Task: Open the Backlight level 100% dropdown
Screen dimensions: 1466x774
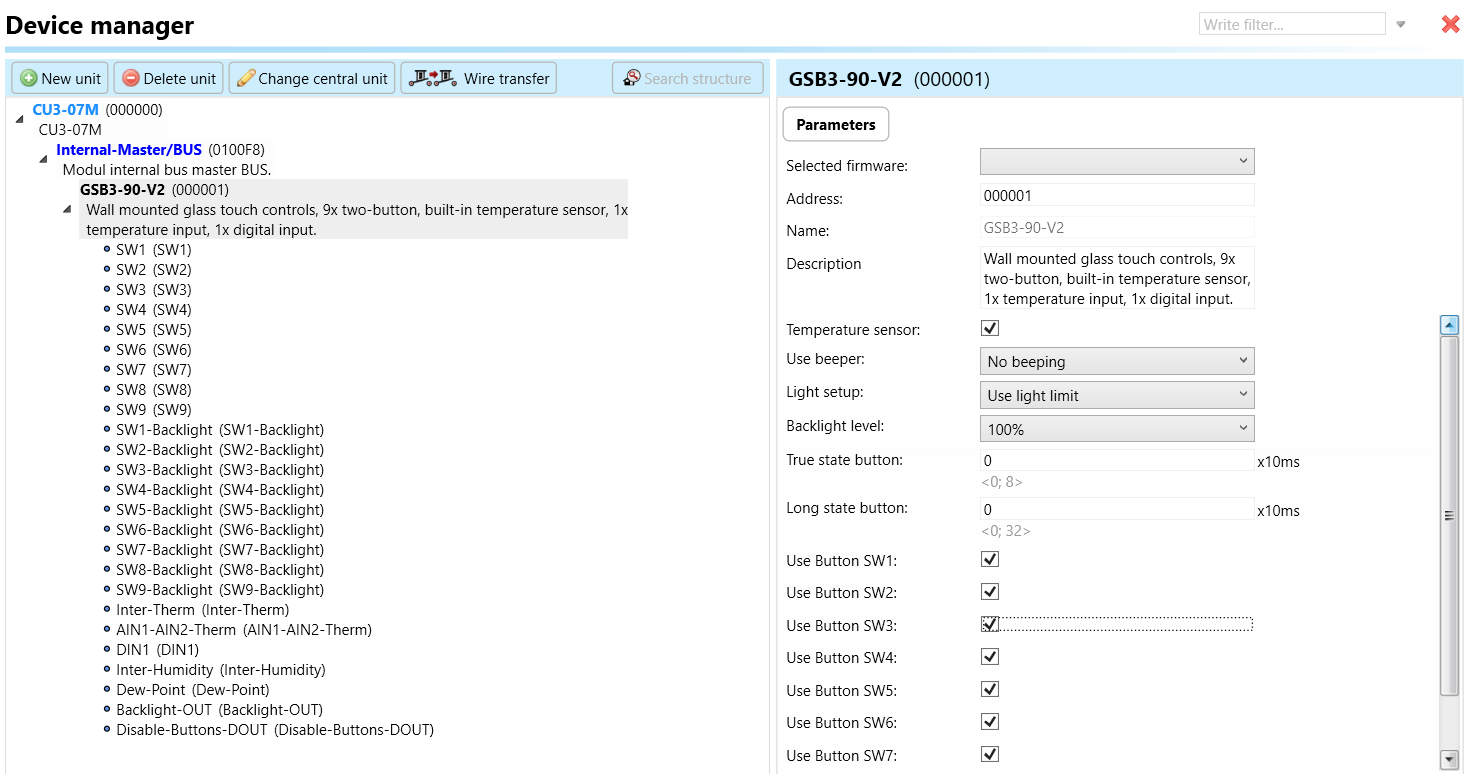Action: pyautogui.click(x=1116, y=429)
